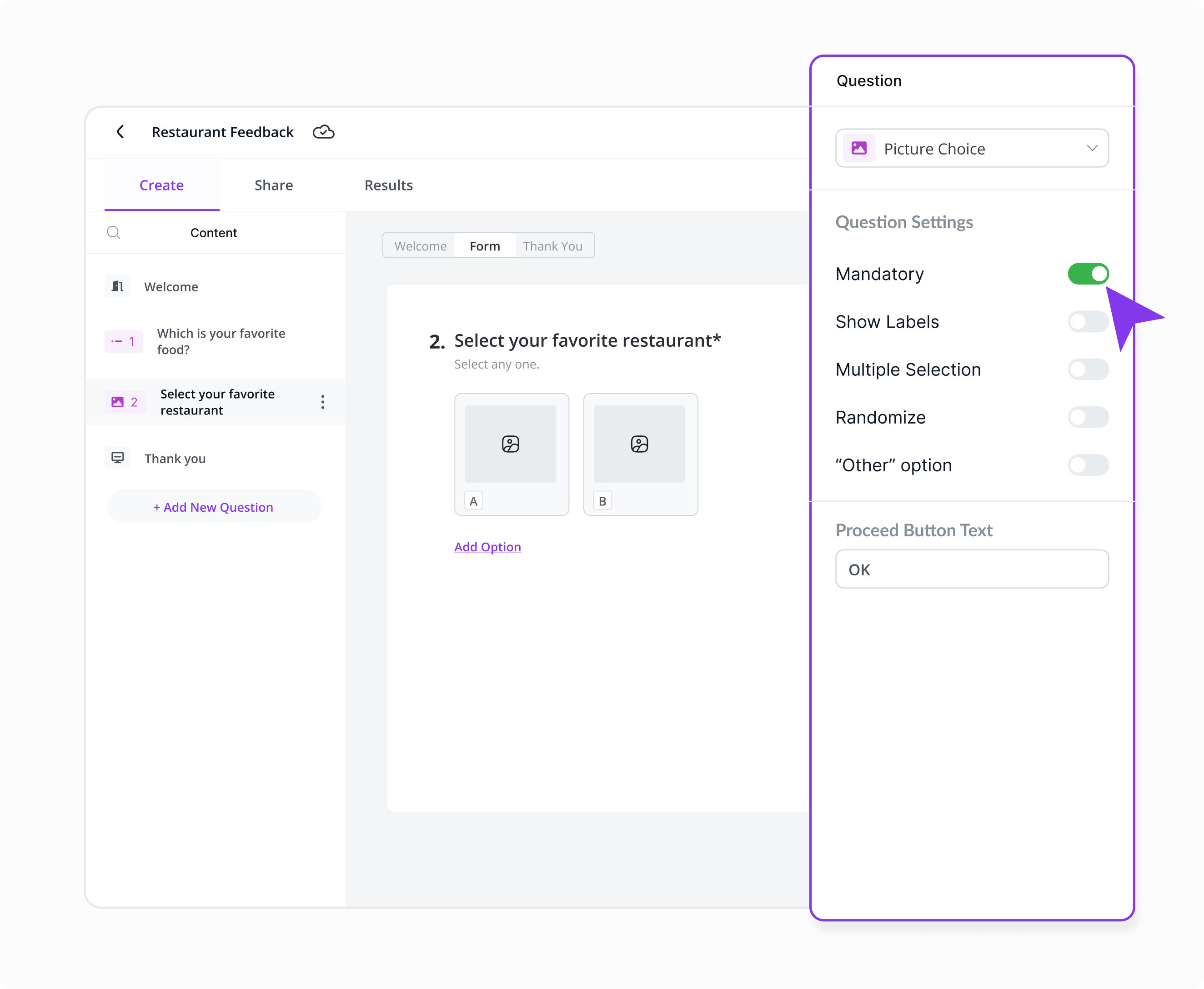Click the question 1 type badge
1204x989 pixels.
124,341
